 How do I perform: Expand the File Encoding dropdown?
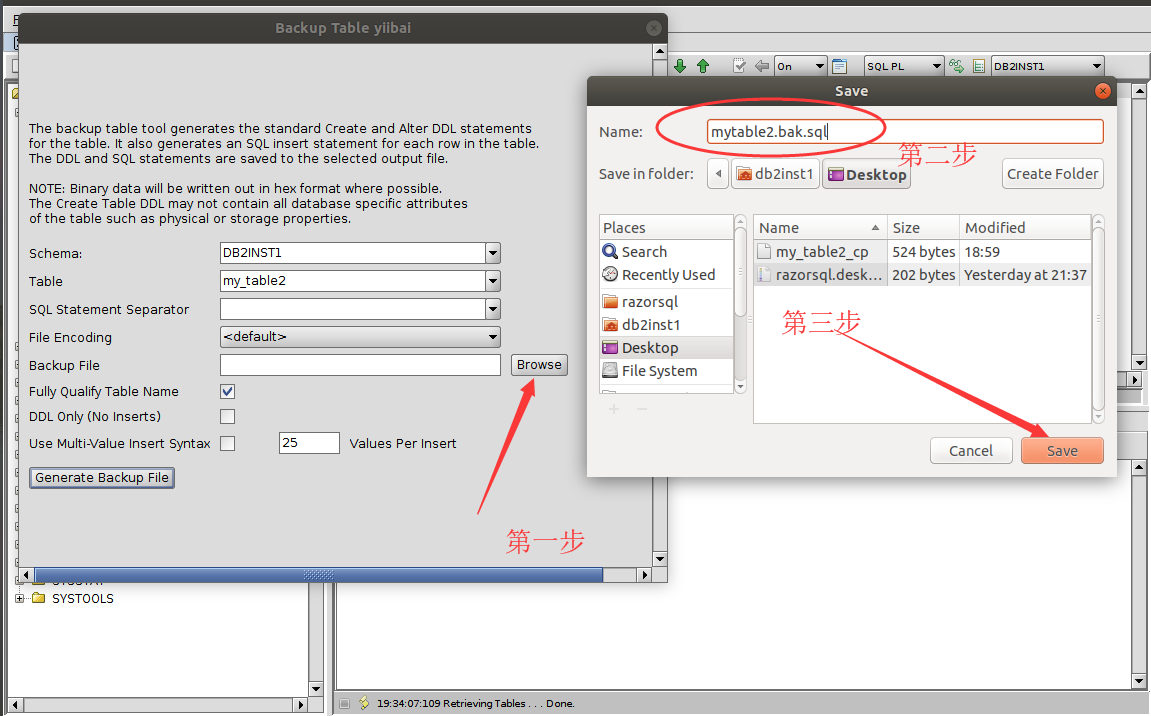click(492, 338)
